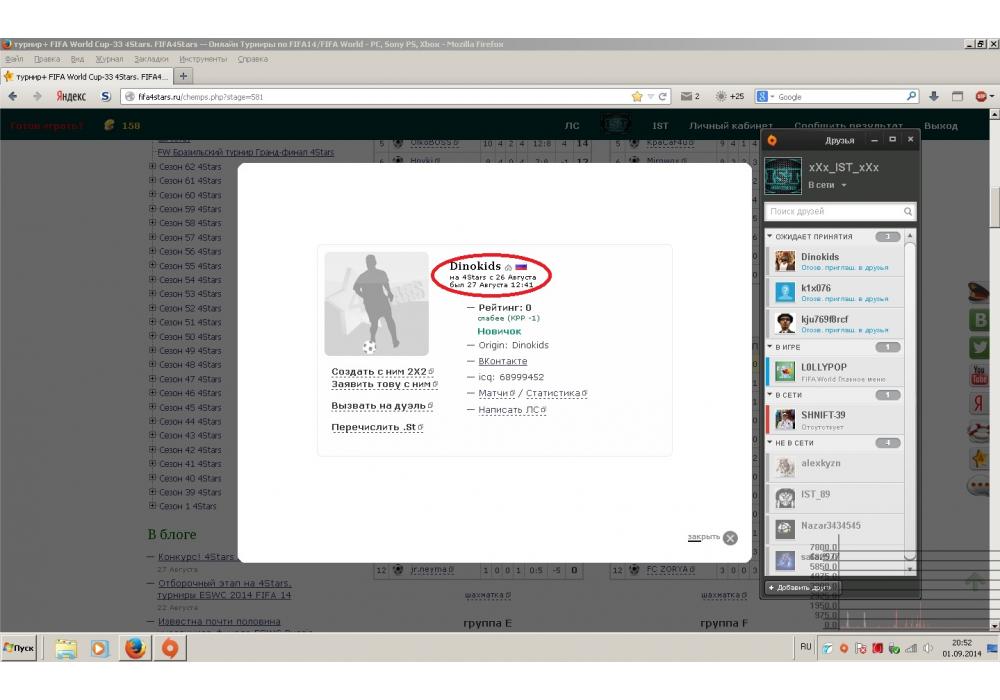Collapse the НЕ В СЕТИ friends group
The height and width of the screenshot is (700, 1000).
pyautogui.click(x=770, y=442)
